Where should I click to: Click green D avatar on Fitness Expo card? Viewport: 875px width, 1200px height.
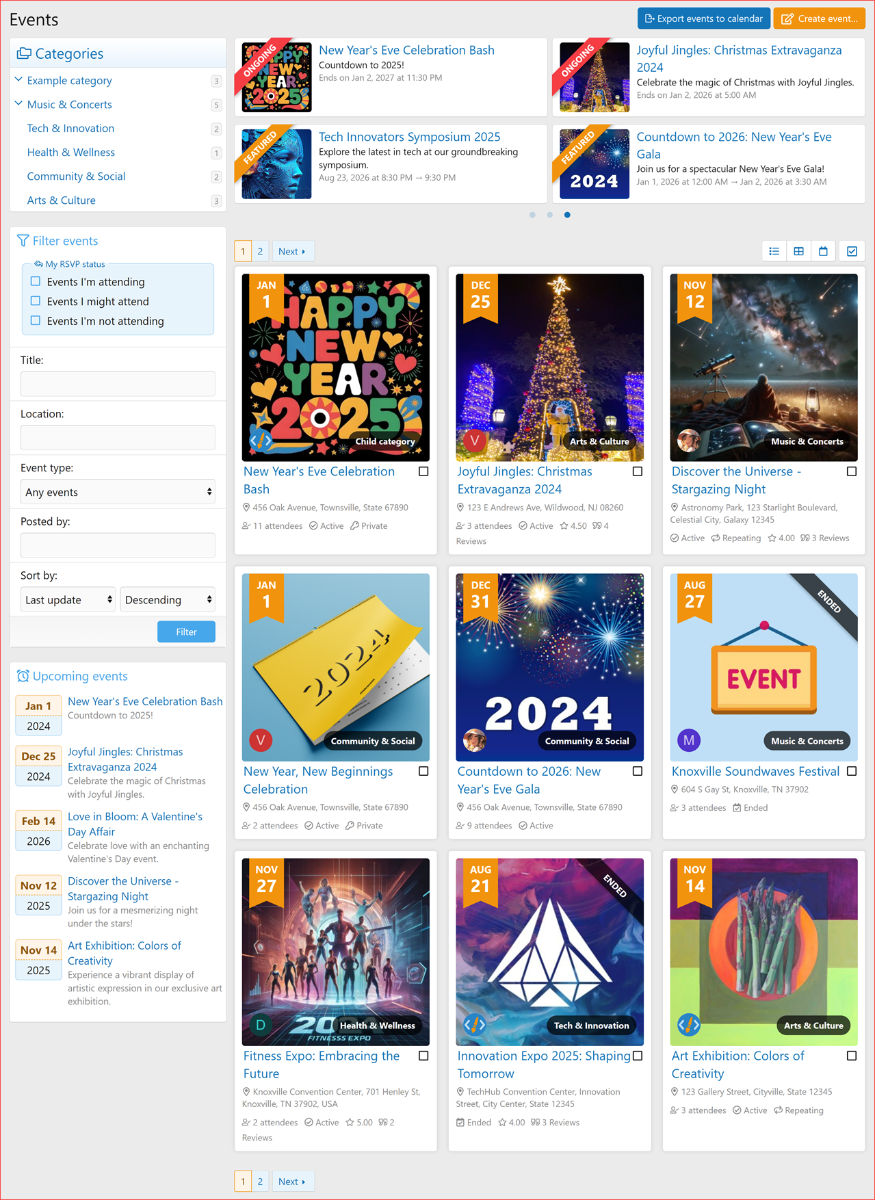click(260, 1025)
